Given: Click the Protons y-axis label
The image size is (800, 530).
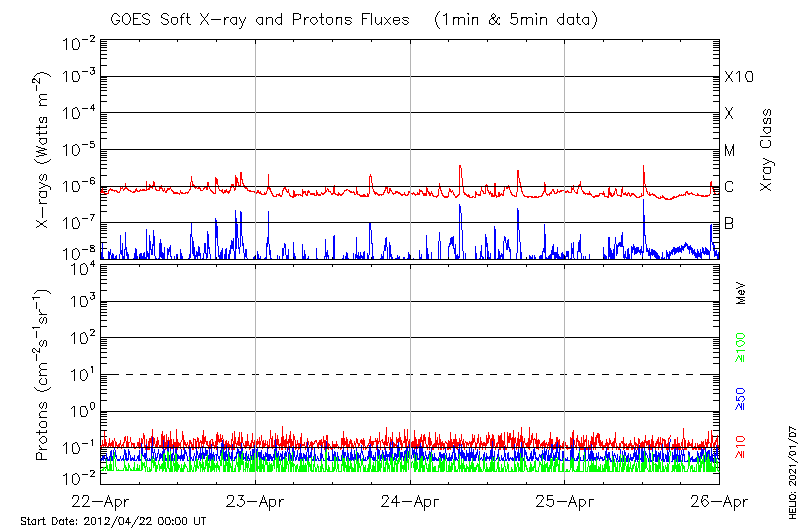Looking at the screenshot, I should [x=44, y=375].
